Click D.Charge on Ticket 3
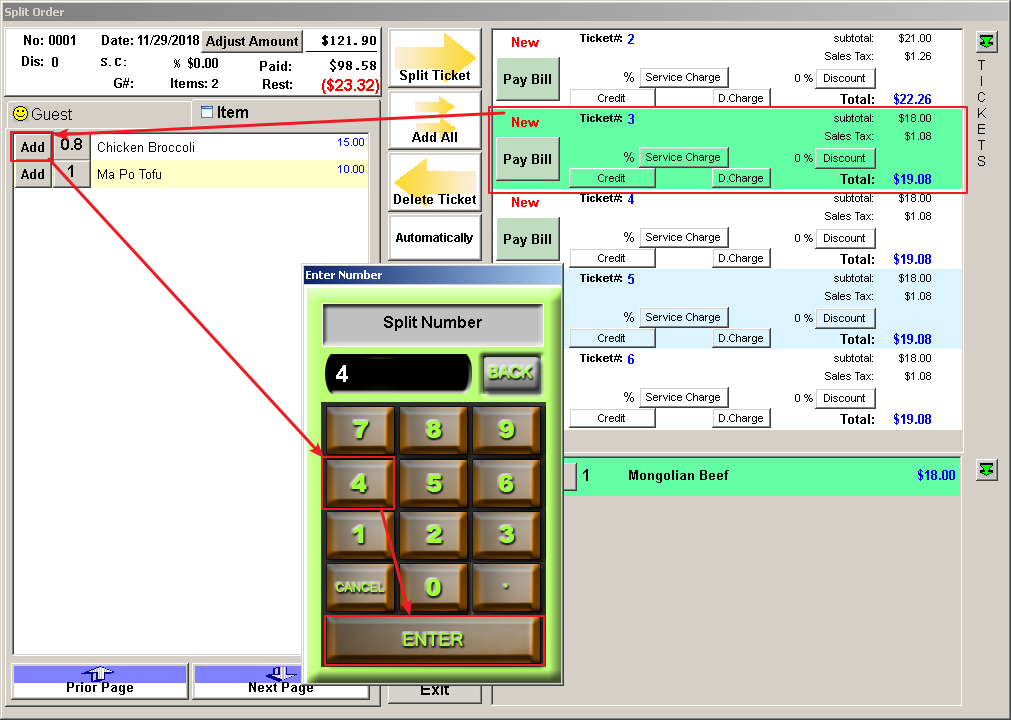This screenshot has height=720, width=1011. tap(741, 178)
